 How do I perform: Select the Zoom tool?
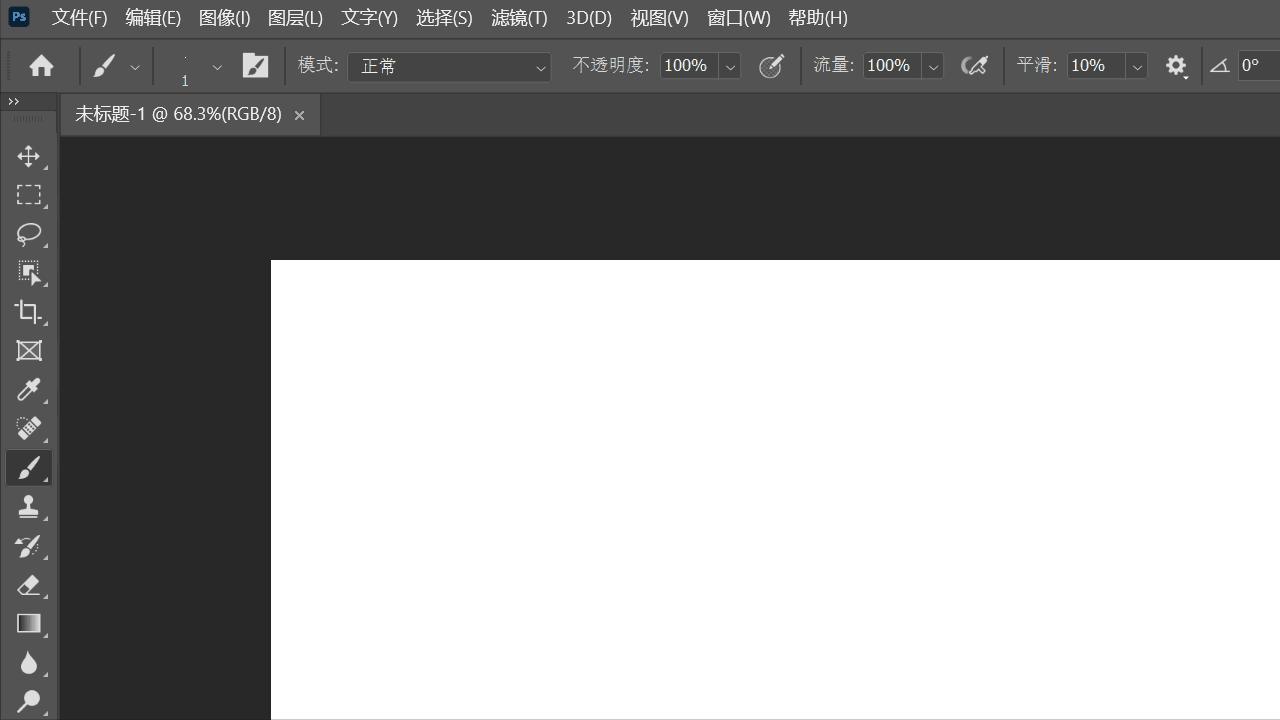click(x=28, y=701)
